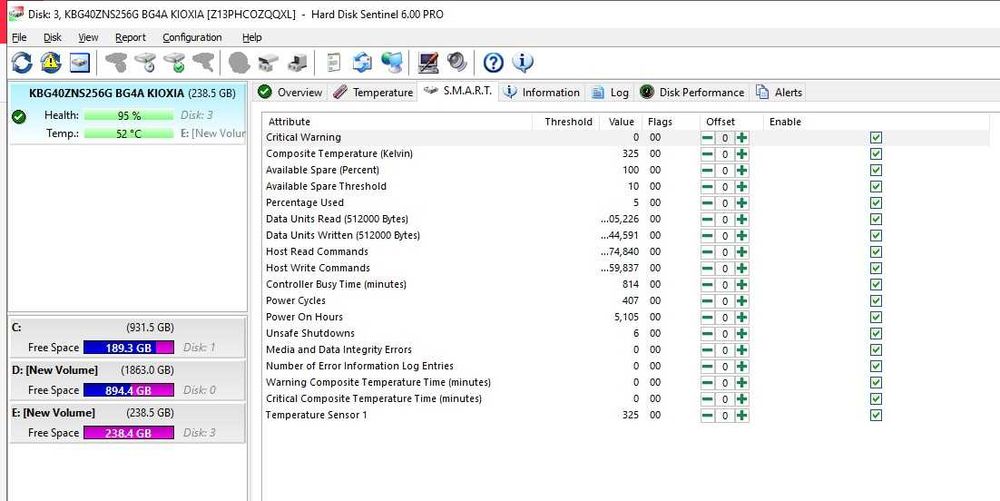Screen dimensions: 1000x501
Task: Select the KBG40ZNS256G BG4A KIOXIA disk entry
Action: (128, 113)
